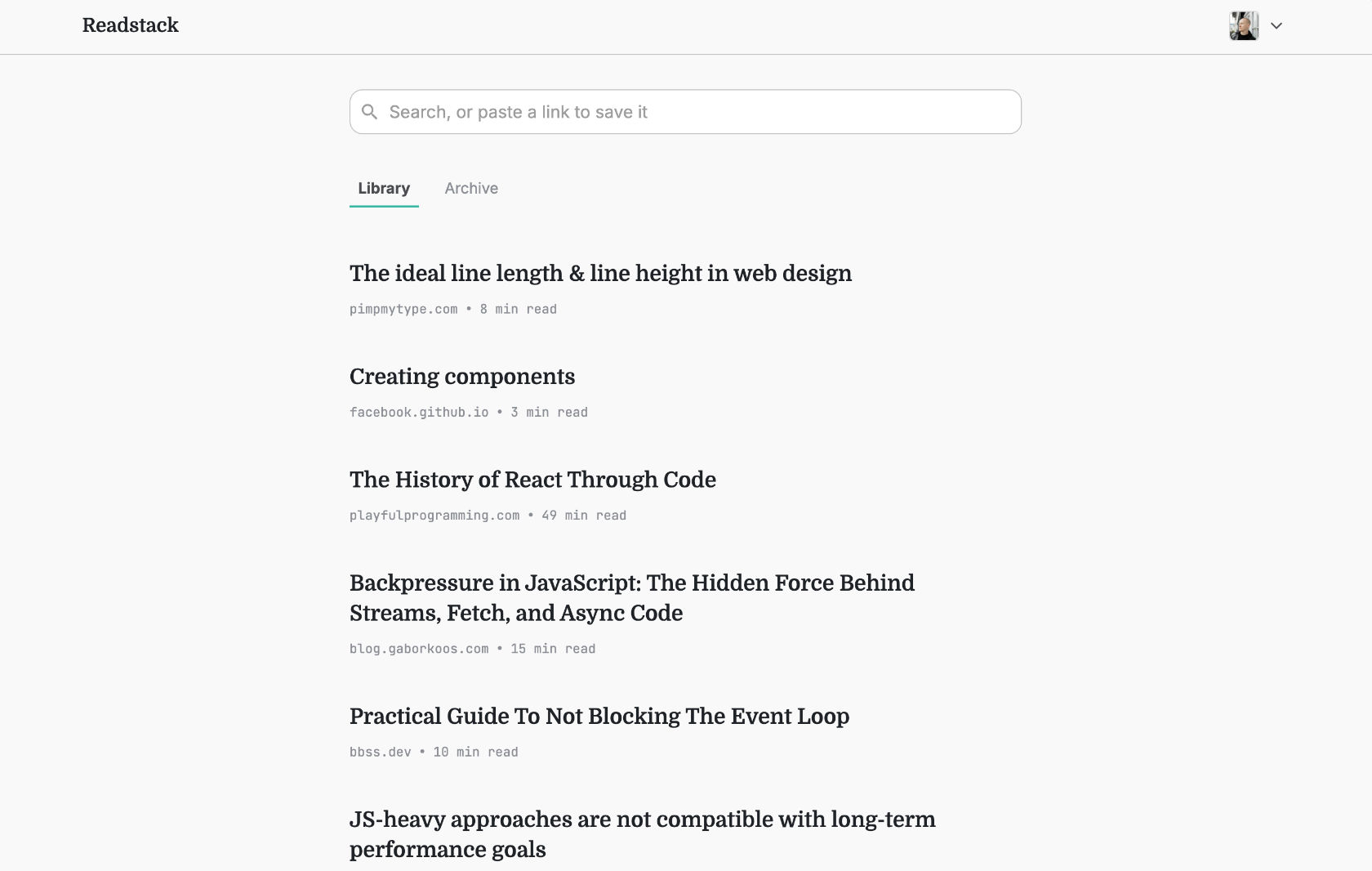Open the Backpressure in JavaScript article
1372x871 pixels.
click(x=632, y=597)
